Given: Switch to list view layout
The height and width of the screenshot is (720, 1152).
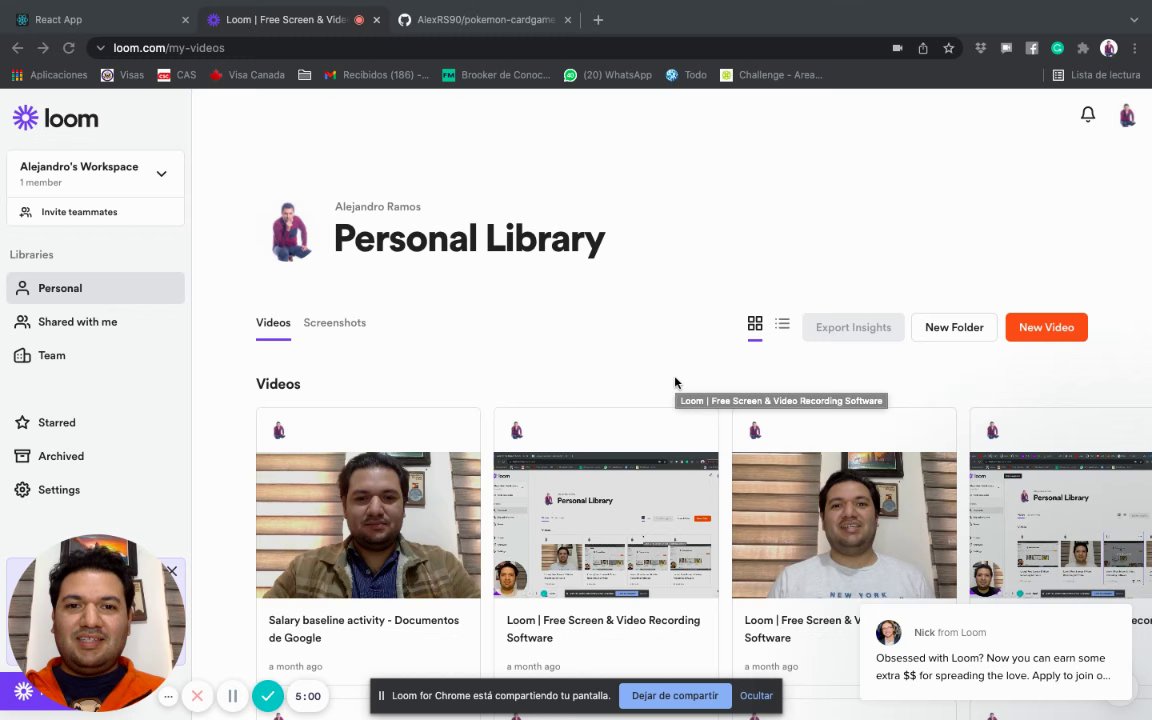Looking at the screenshot, I should (x=782, y=323).
